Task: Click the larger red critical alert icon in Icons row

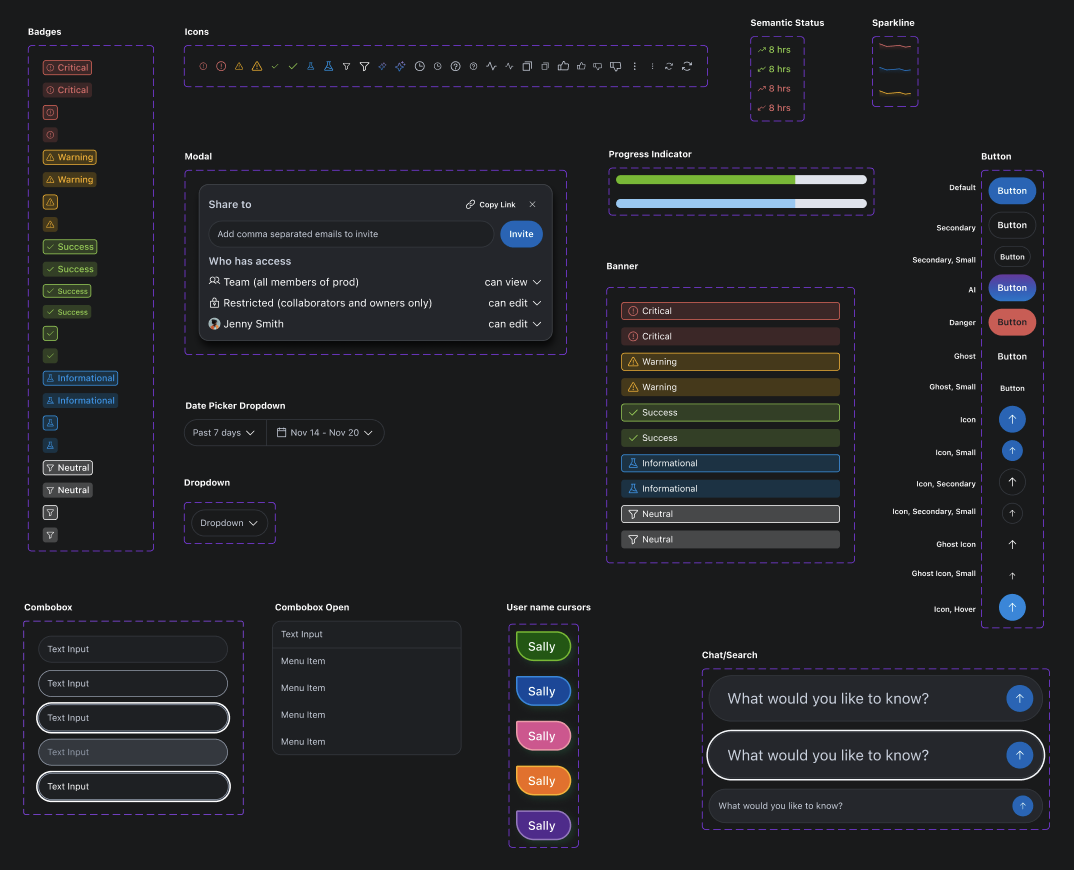Action: click(x=221, y=66)
